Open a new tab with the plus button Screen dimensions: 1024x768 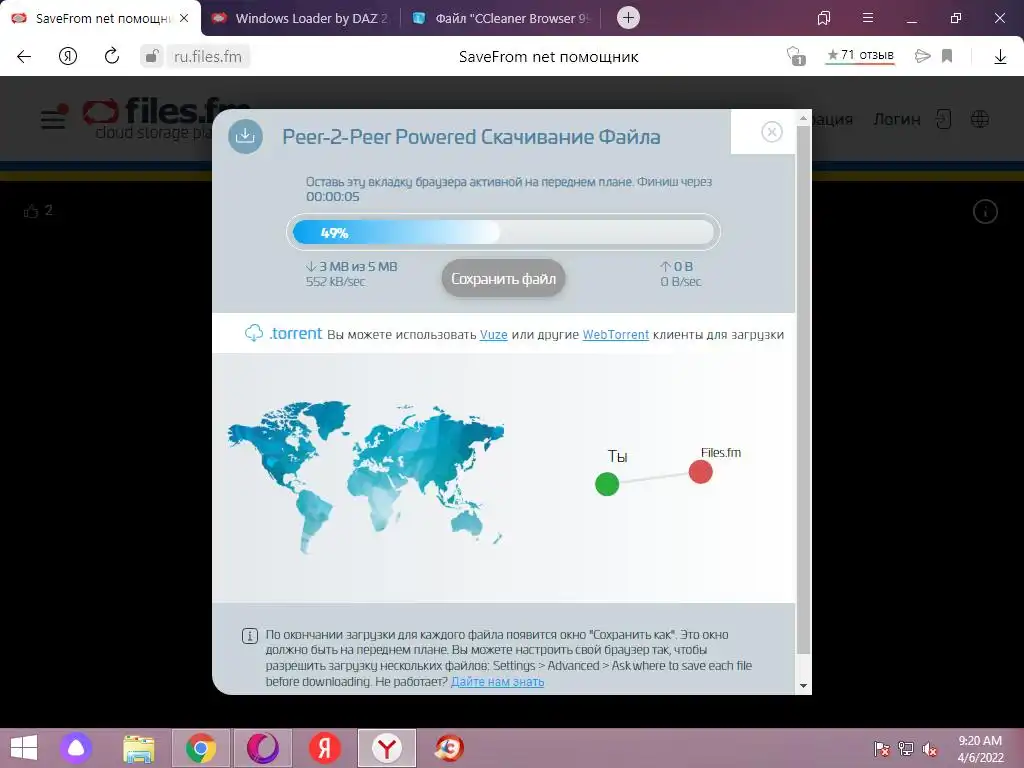628,18
